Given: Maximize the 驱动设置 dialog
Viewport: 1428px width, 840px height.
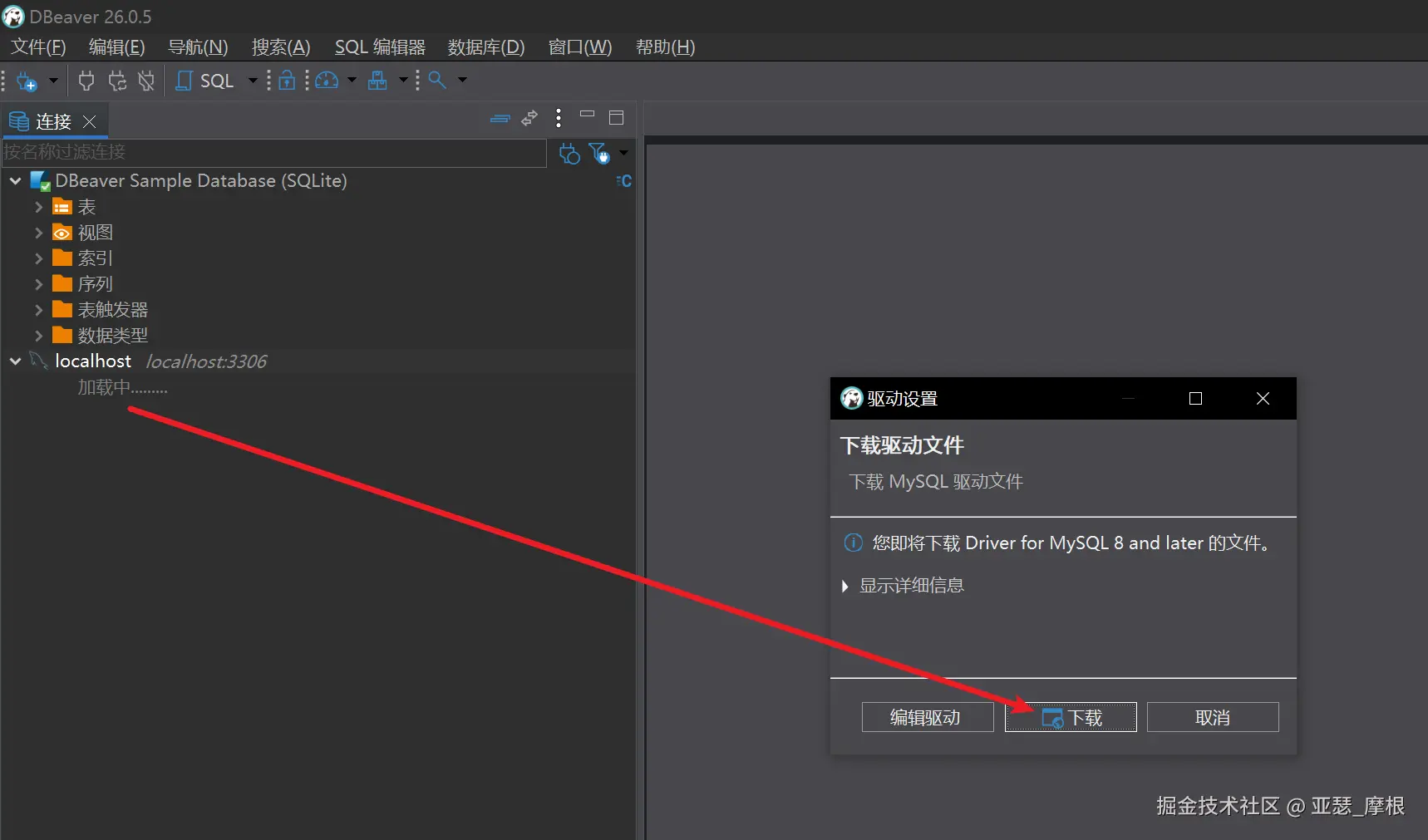Looking at the screenshot, I should click(x=1195, y=399).
